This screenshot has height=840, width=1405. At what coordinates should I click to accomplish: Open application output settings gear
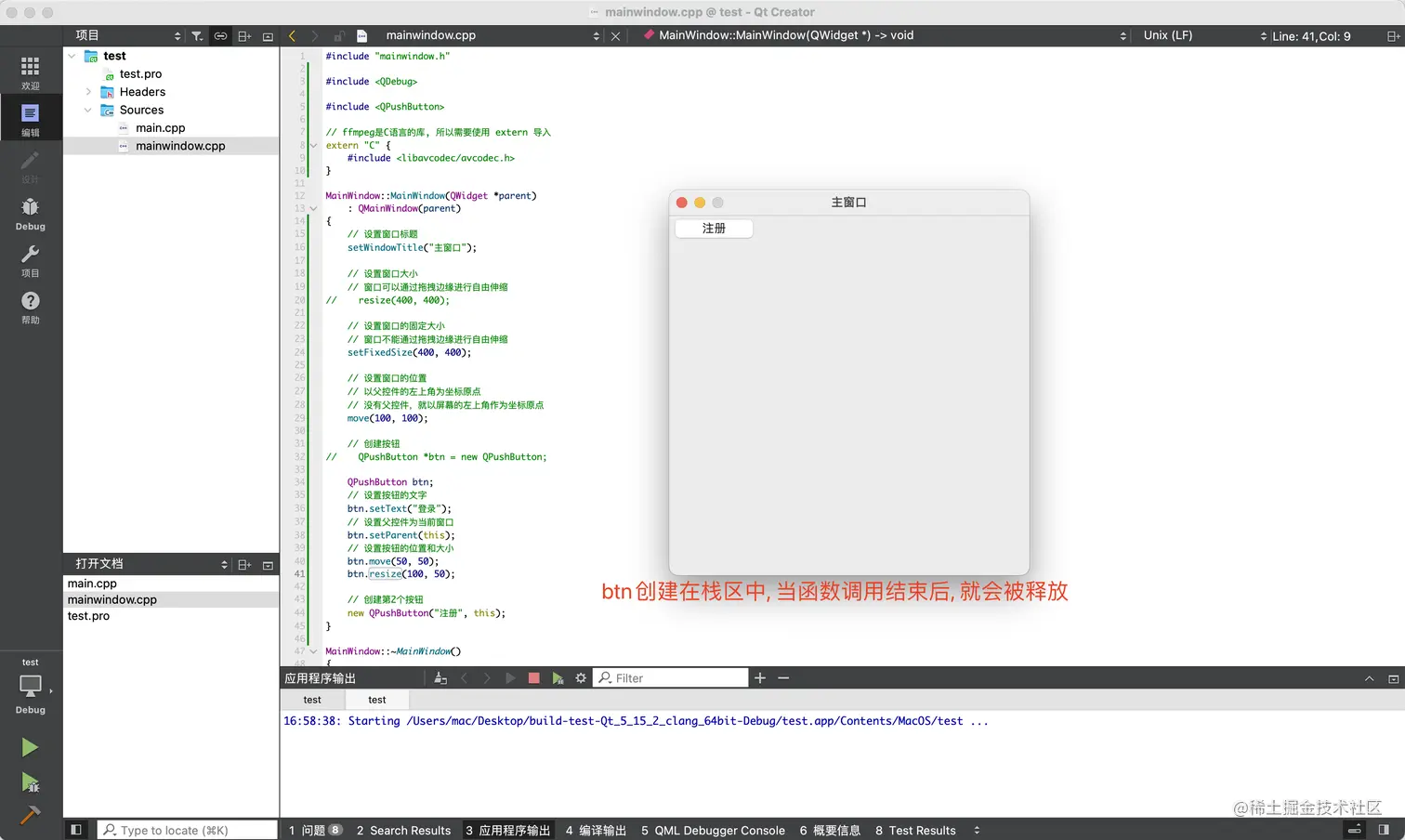[x=581, y=678]
